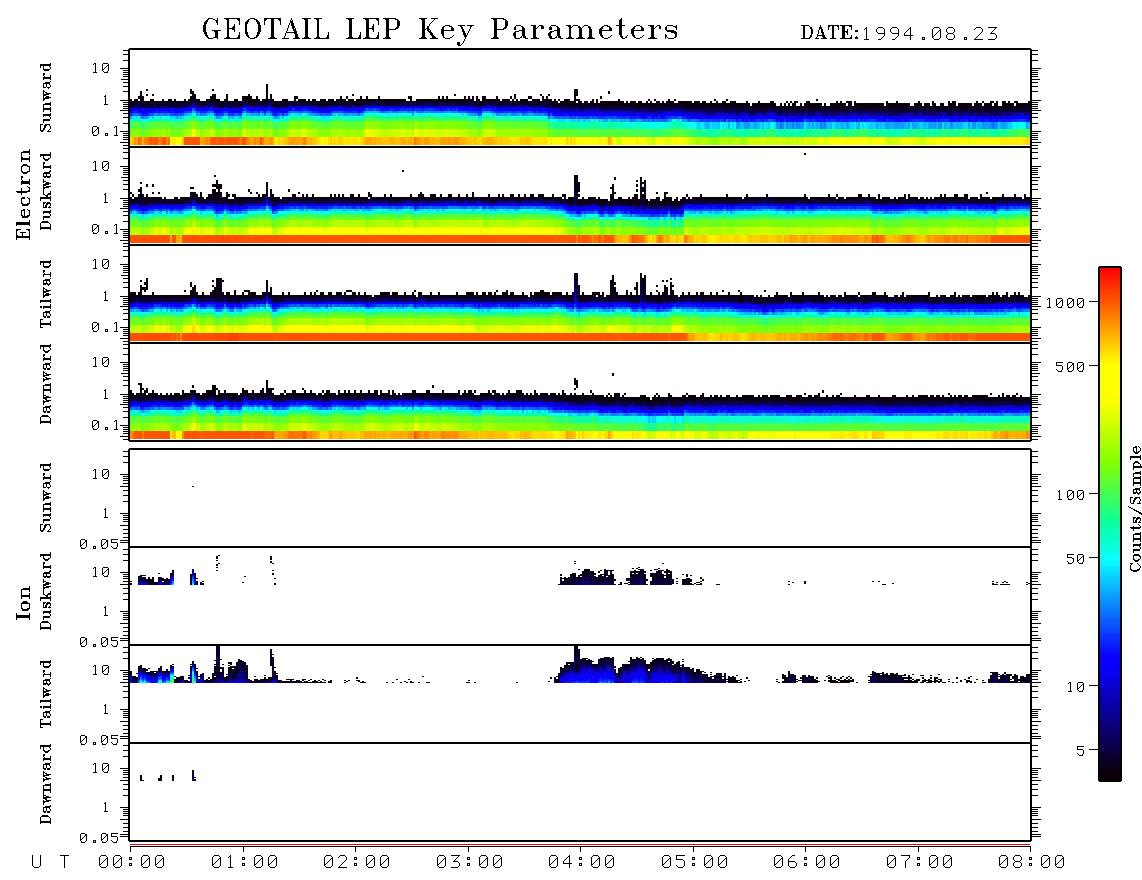Screen dimensions: 1142x880
Task: Click the Ion "Duskward" axis label
Action: tap(46, 591)
